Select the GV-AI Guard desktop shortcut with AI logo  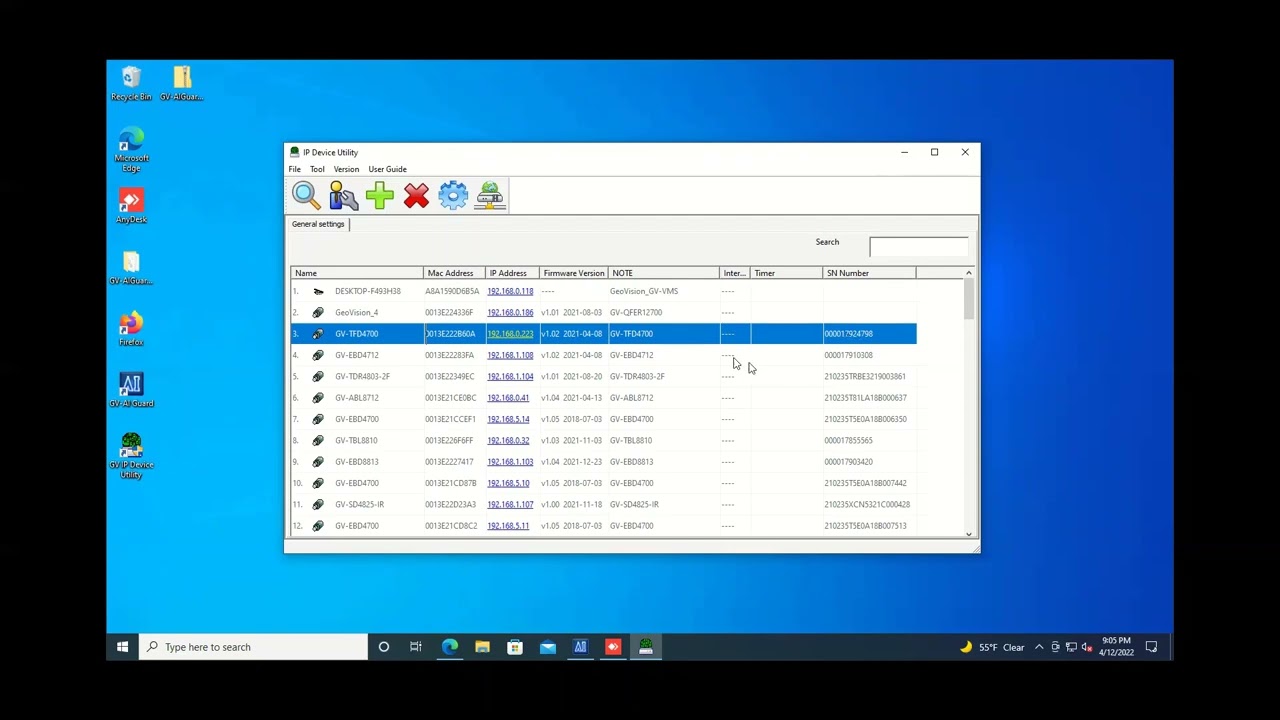[x=131, y=390]
